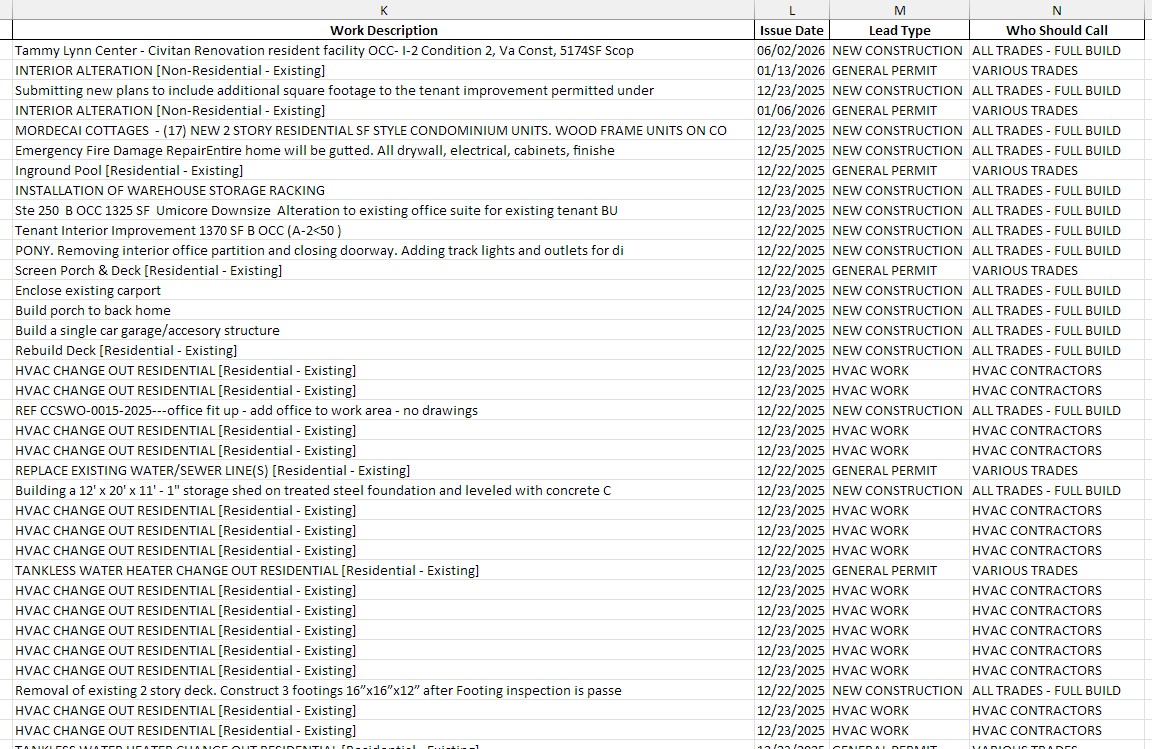
Task: Select the NEW CONSTRUCTION cell beside MORDECAI COTTAGES
Action: pyautogui.click(x=898, y=130)
